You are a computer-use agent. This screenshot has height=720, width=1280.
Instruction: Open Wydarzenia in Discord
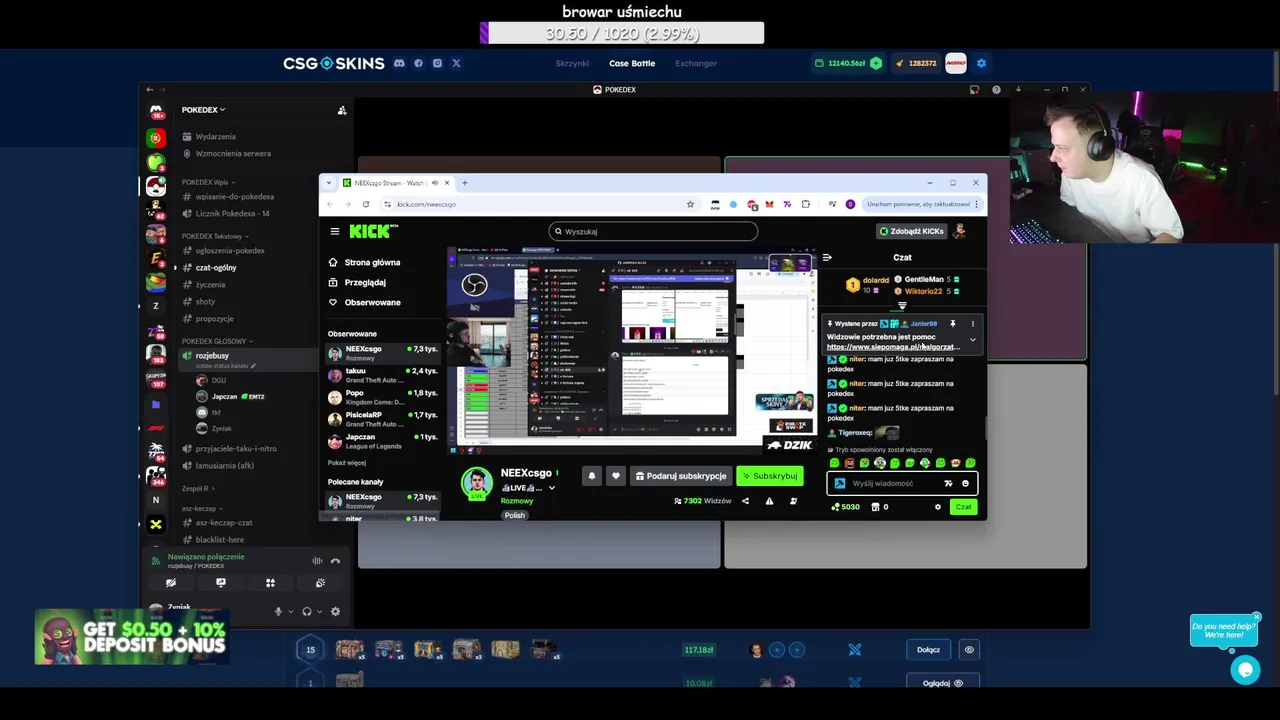coord(215,136)
